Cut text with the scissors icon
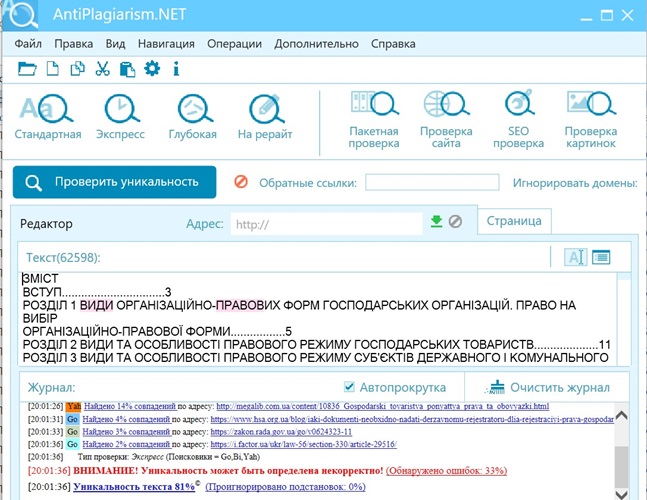Image resolution: width=647 pixels, height=500 pixels. tap(102, 68)
